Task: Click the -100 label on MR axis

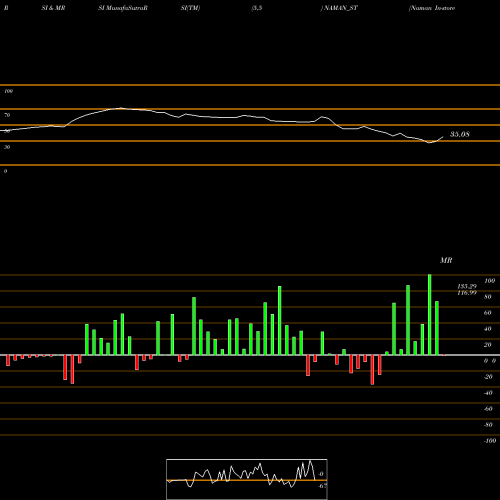Action: (490, 441)
